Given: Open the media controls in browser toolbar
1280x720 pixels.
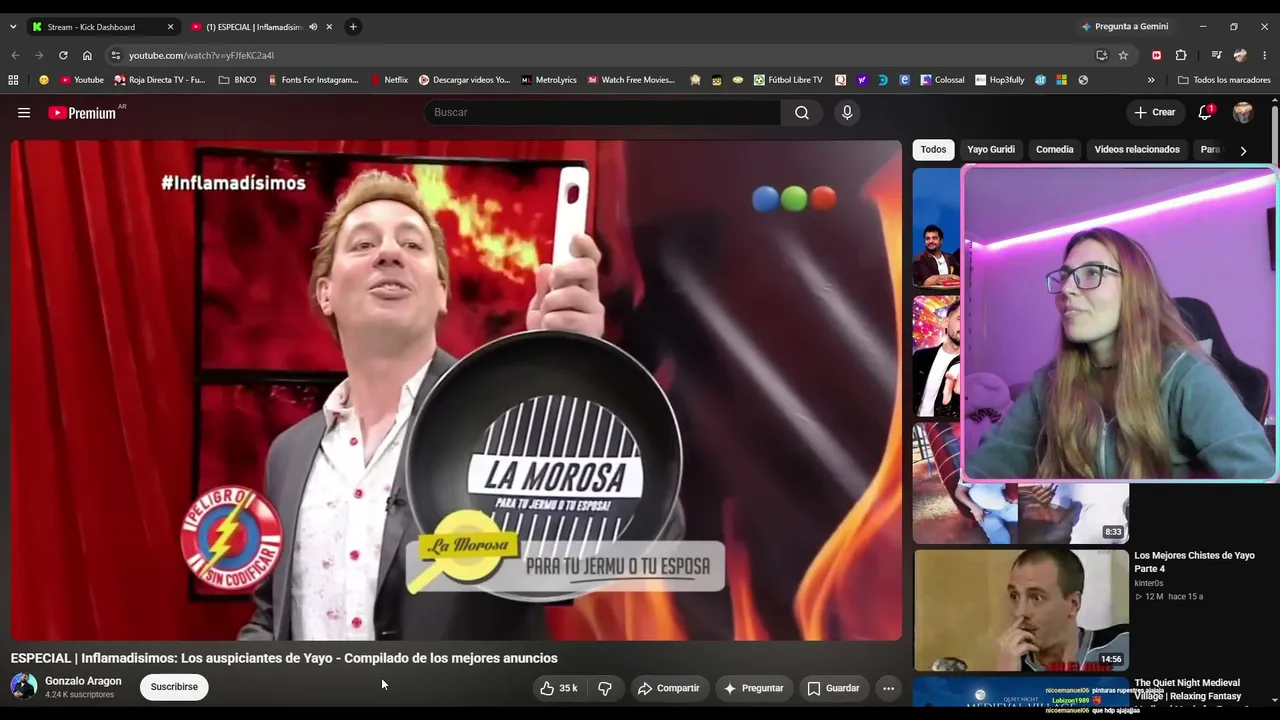Looking at the screenshot, I should (x=1216, y=55).
